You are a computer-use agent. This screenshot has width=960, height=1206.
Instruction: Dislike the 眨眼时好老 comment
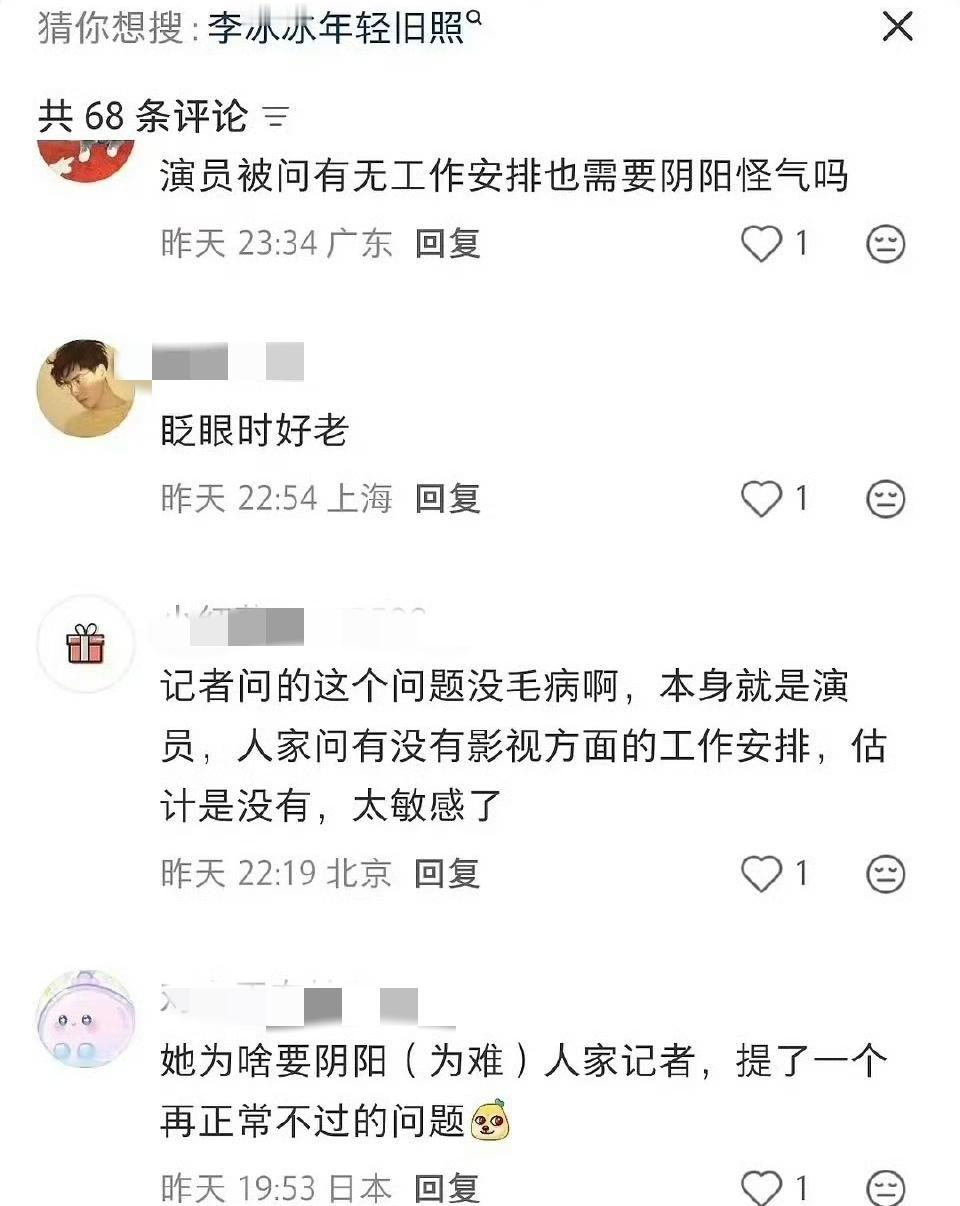(x=885, y=498)
